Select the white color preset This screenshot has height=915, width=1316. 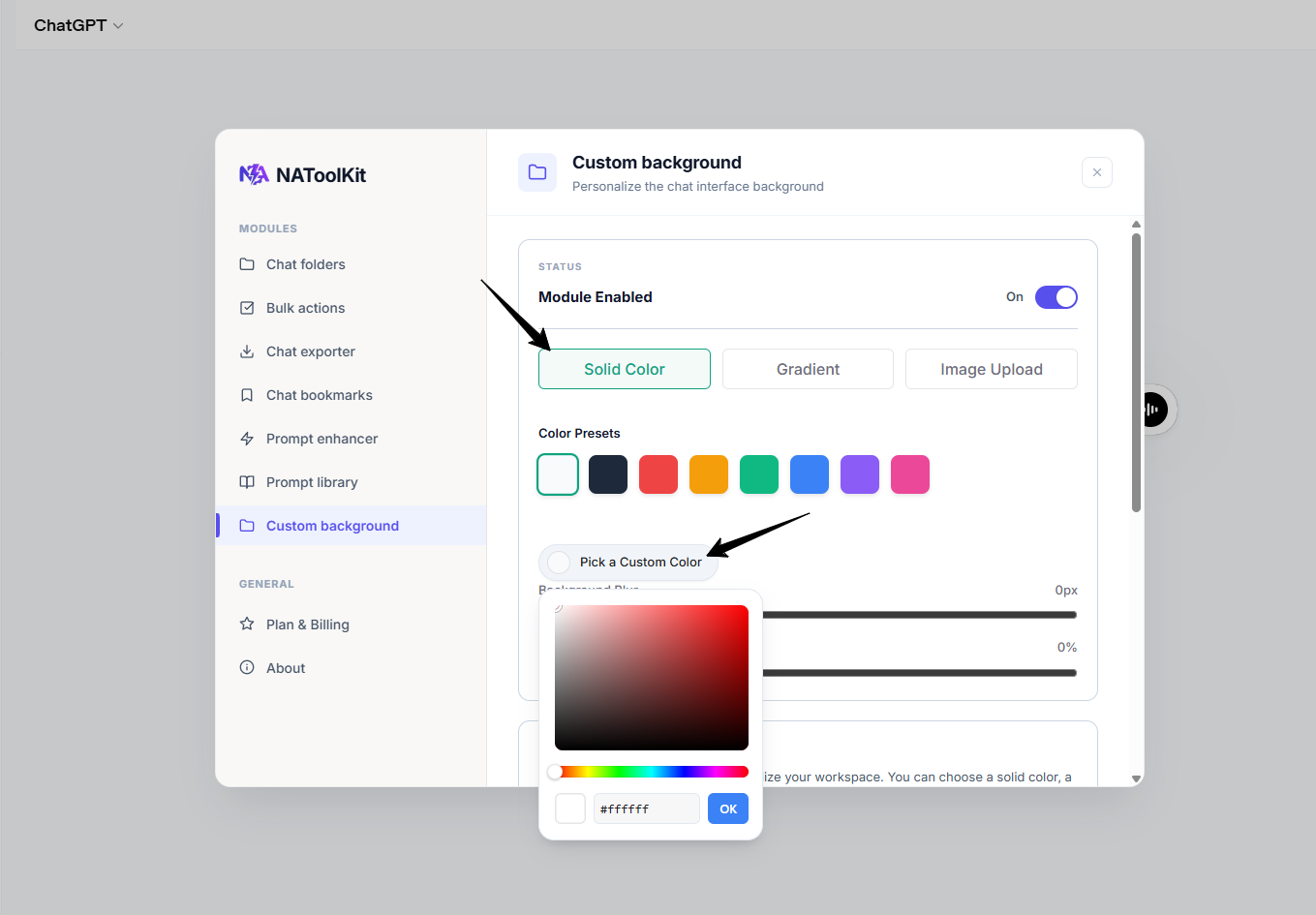click(558, 474)
